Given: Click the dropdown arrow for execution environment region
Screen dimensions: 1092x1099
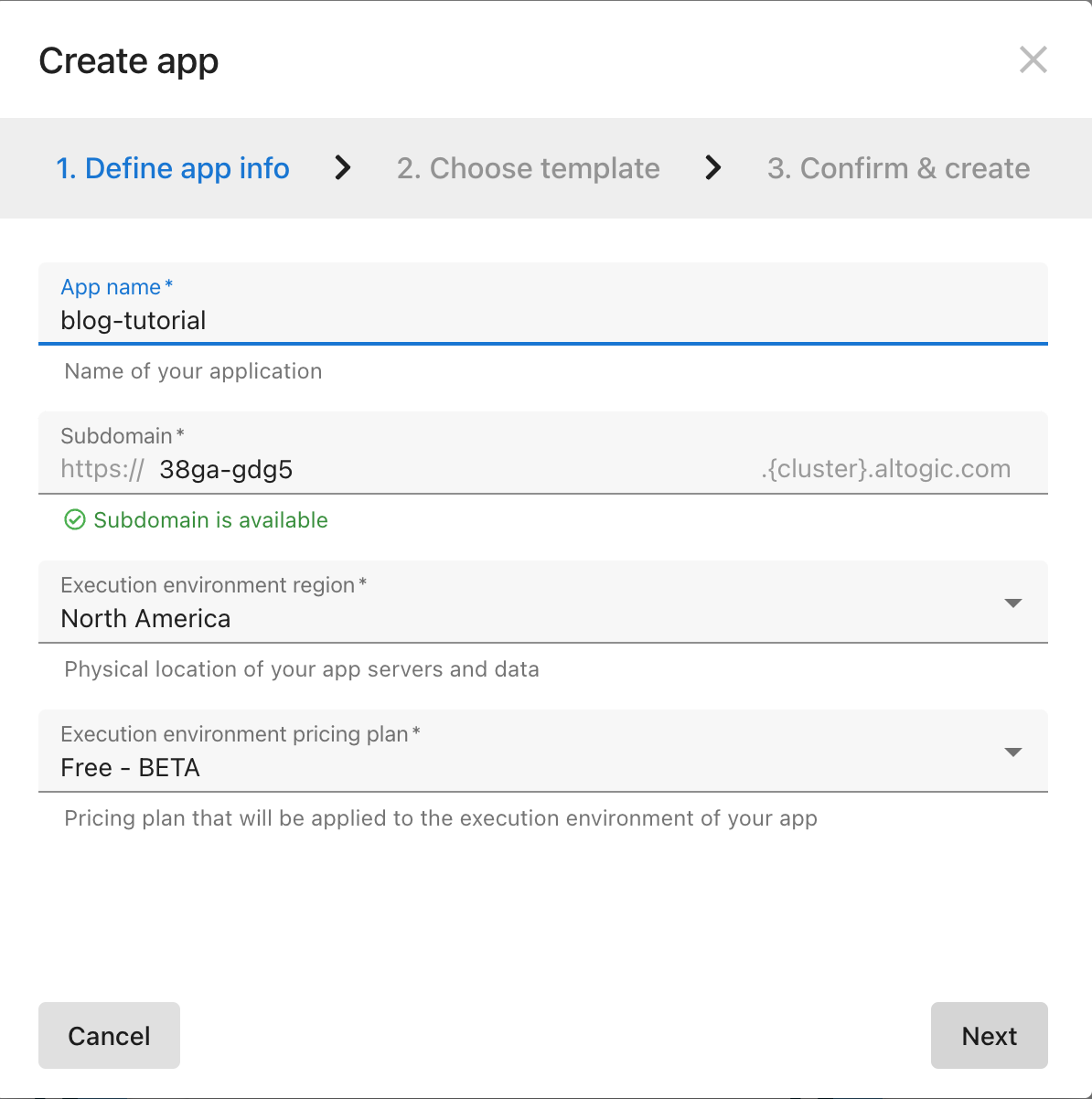Looking at the screenshot, I should 1013,603.
